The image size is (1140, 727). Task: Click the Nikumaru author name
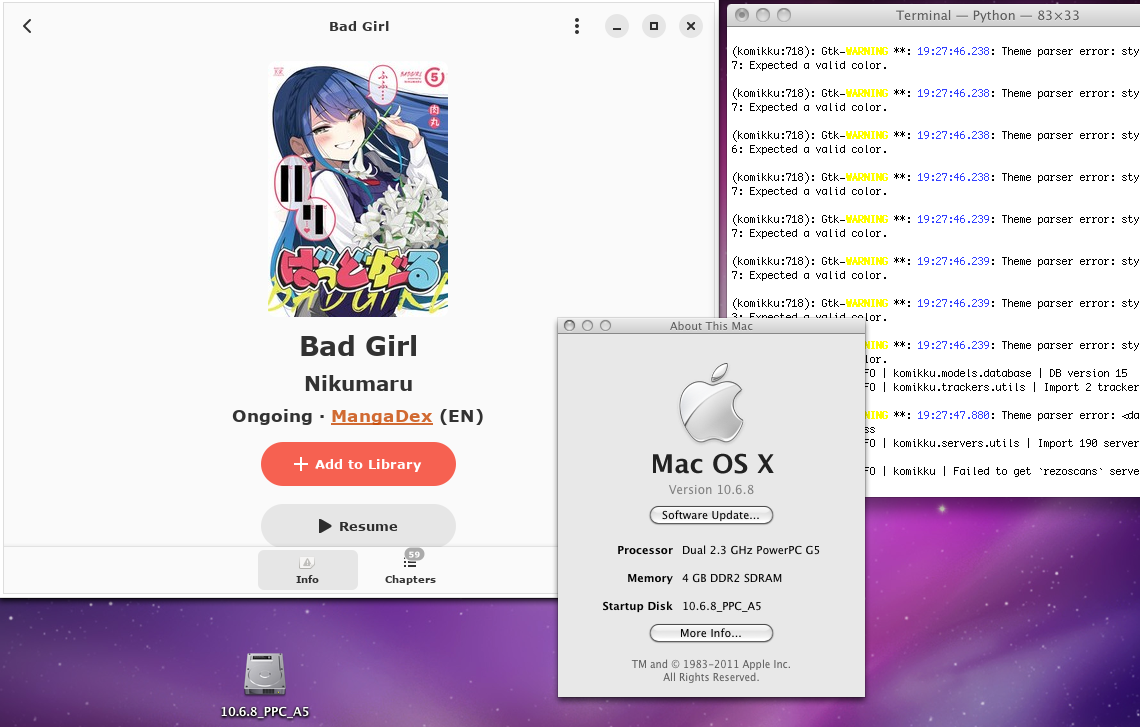358,383
